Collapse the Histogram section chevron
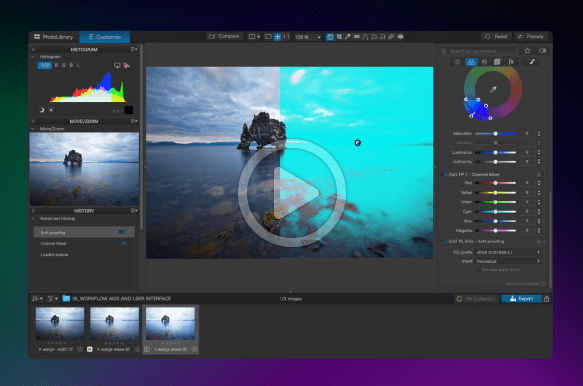The height and width of the screenshot is (386, 583). 32,57
